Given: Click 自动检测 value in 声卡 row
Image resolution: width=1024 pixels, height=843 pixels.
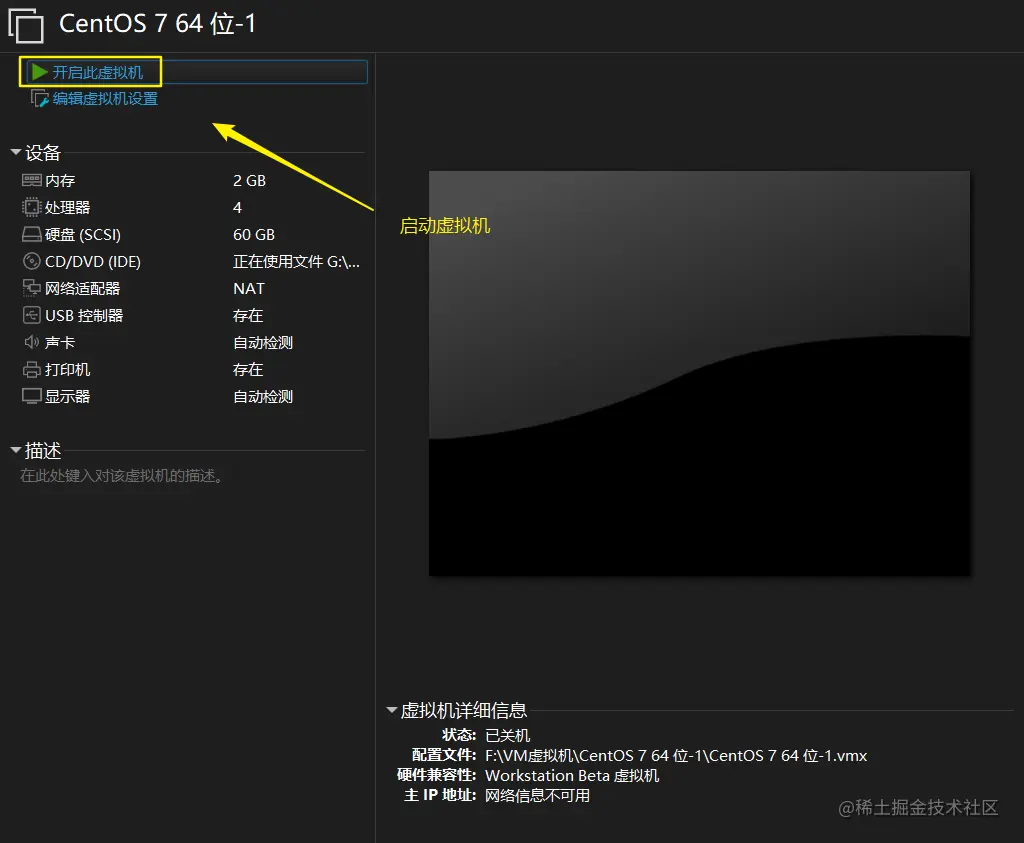Looking at the screenshot, I should [263, 343].
